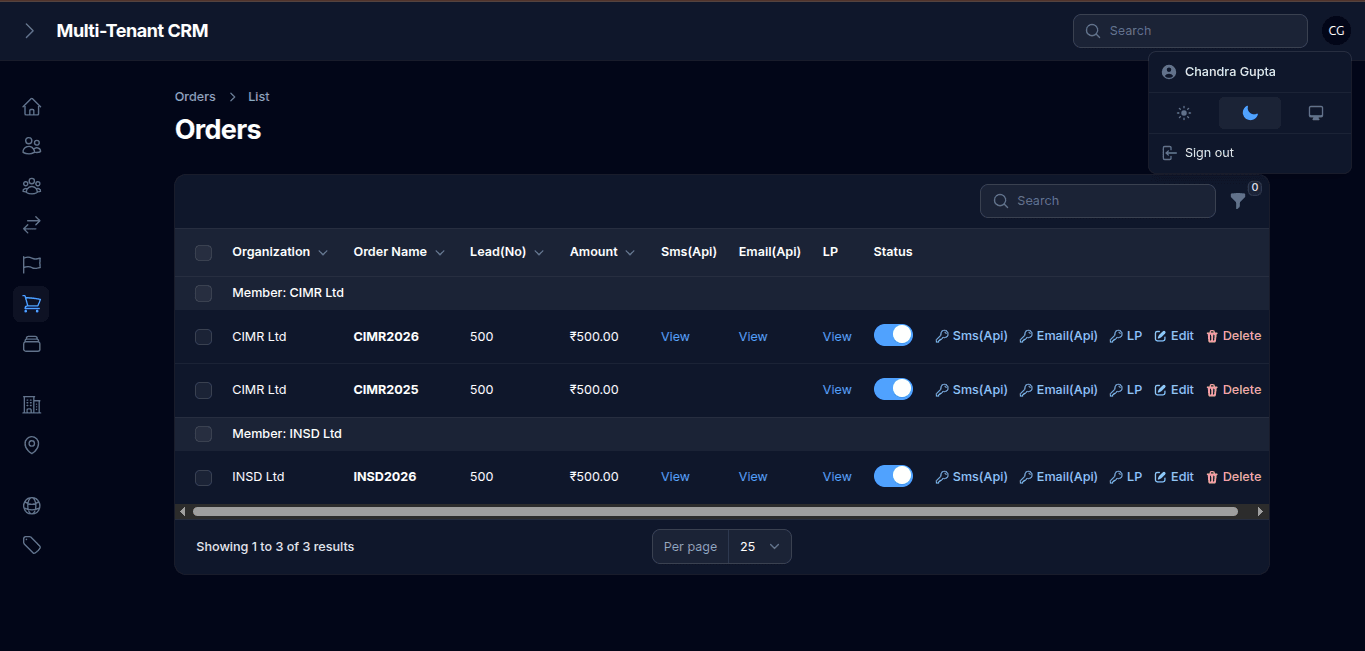1365x651 pixels.
Task: Open the table filter funnel icon
Action: 1238,201
